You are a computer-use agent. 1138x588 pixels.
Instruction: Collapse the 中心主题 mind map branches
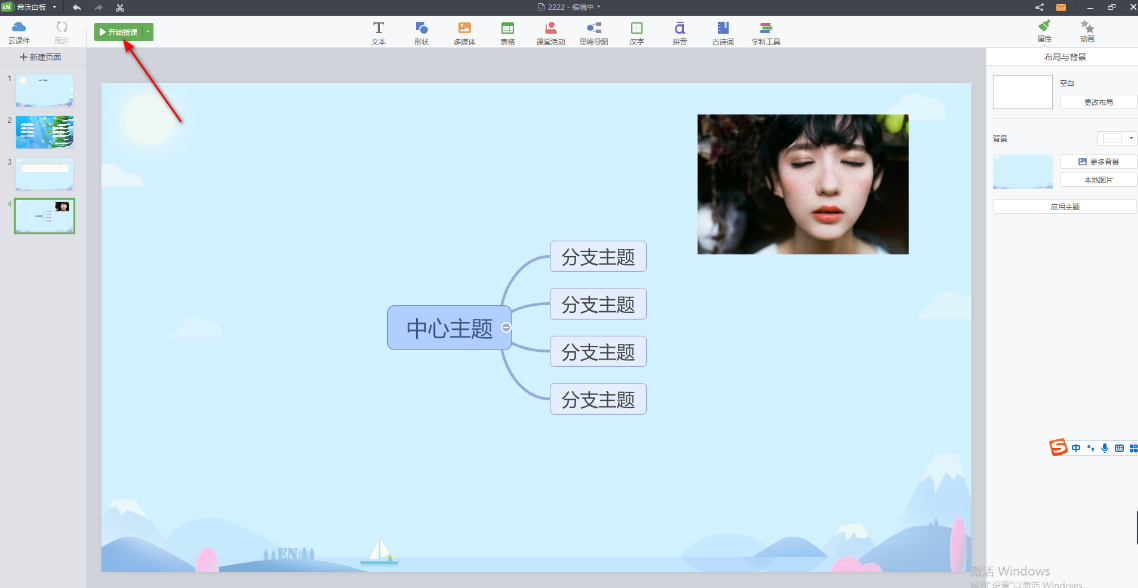click(506, 328)
